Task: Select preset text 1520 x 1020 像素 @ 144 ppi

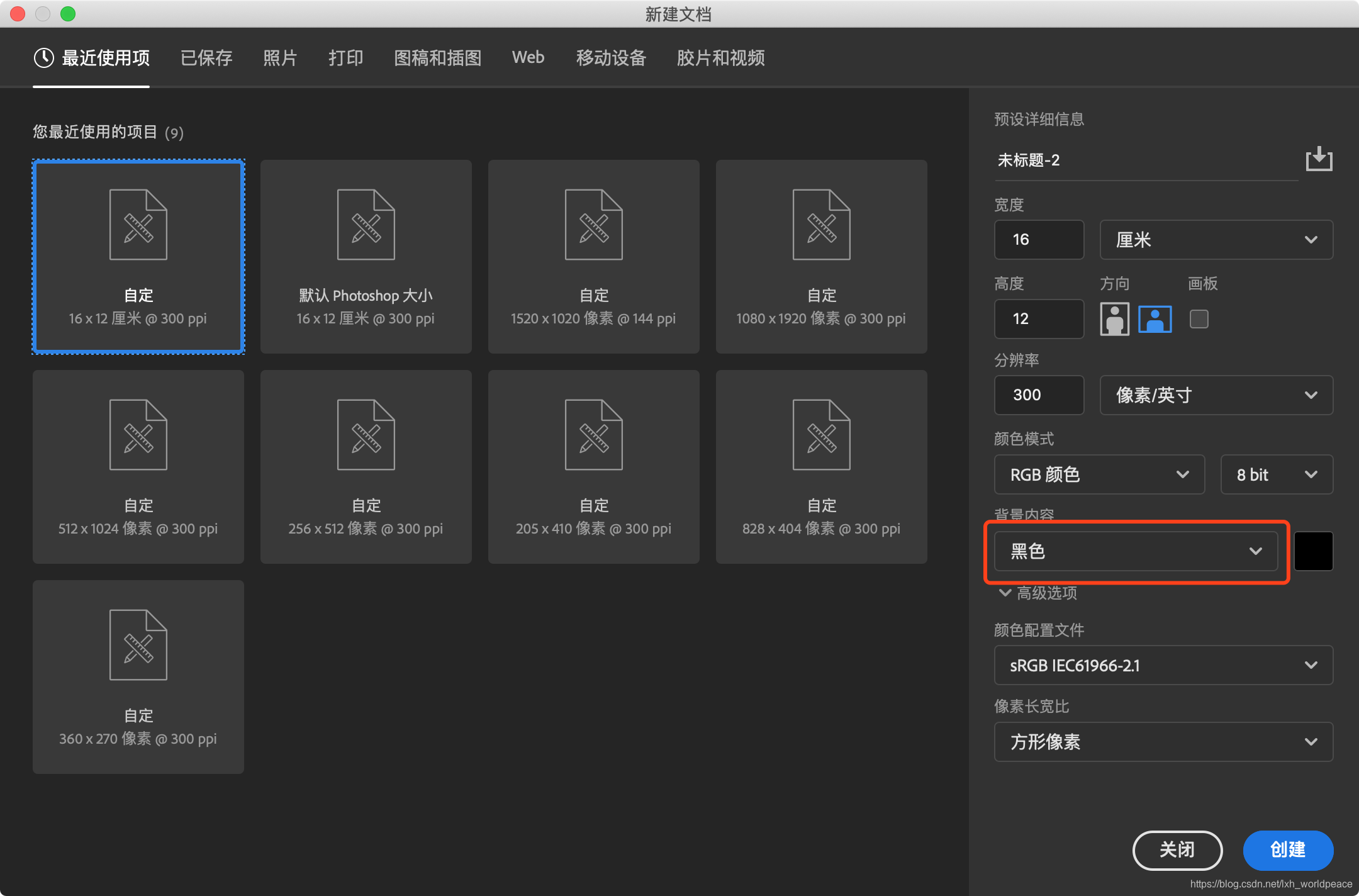Action: coord(594,318)
